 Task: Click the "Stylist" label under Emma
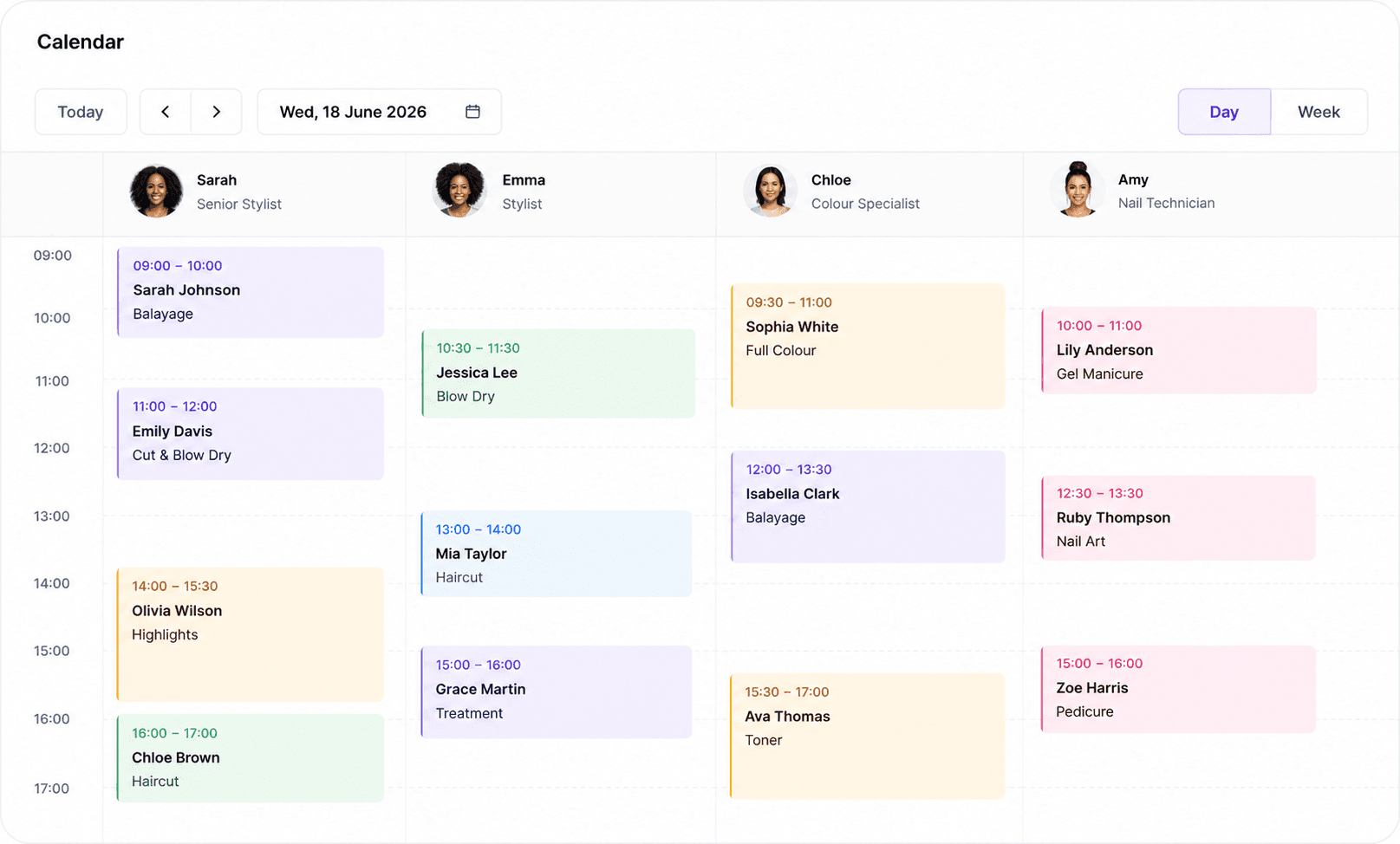(522, 204)
